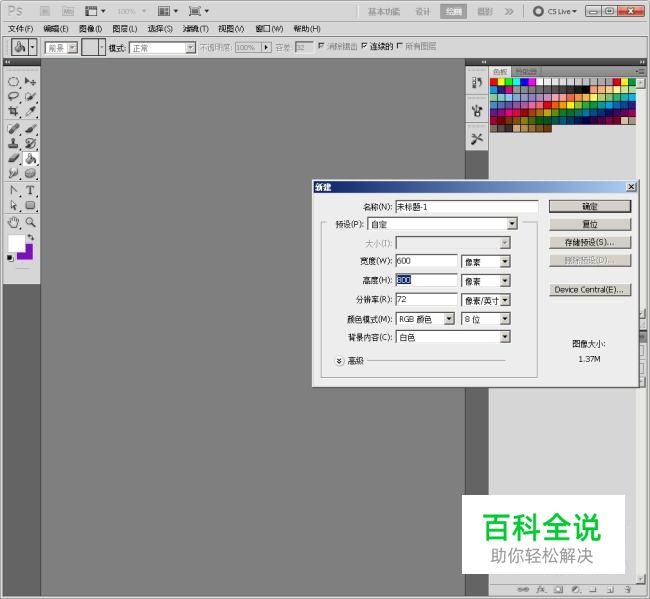650x599 pixels.
Task: Choose the Zoom magnifier tool
Action: click(x=30, y=222)
